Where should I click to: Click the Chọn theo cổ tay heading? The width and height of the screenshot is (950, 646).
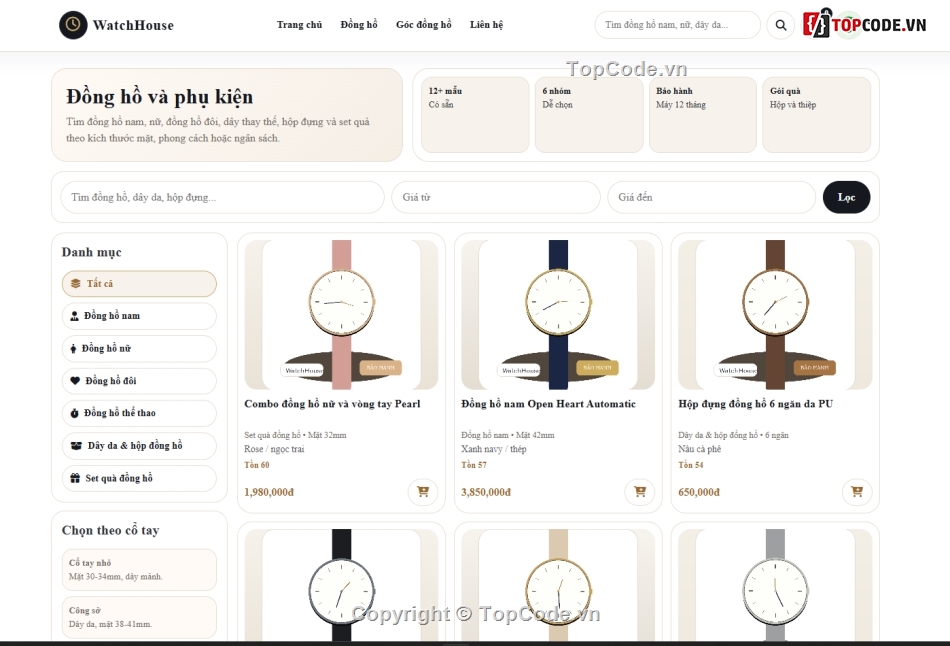[x=110, y=530]
